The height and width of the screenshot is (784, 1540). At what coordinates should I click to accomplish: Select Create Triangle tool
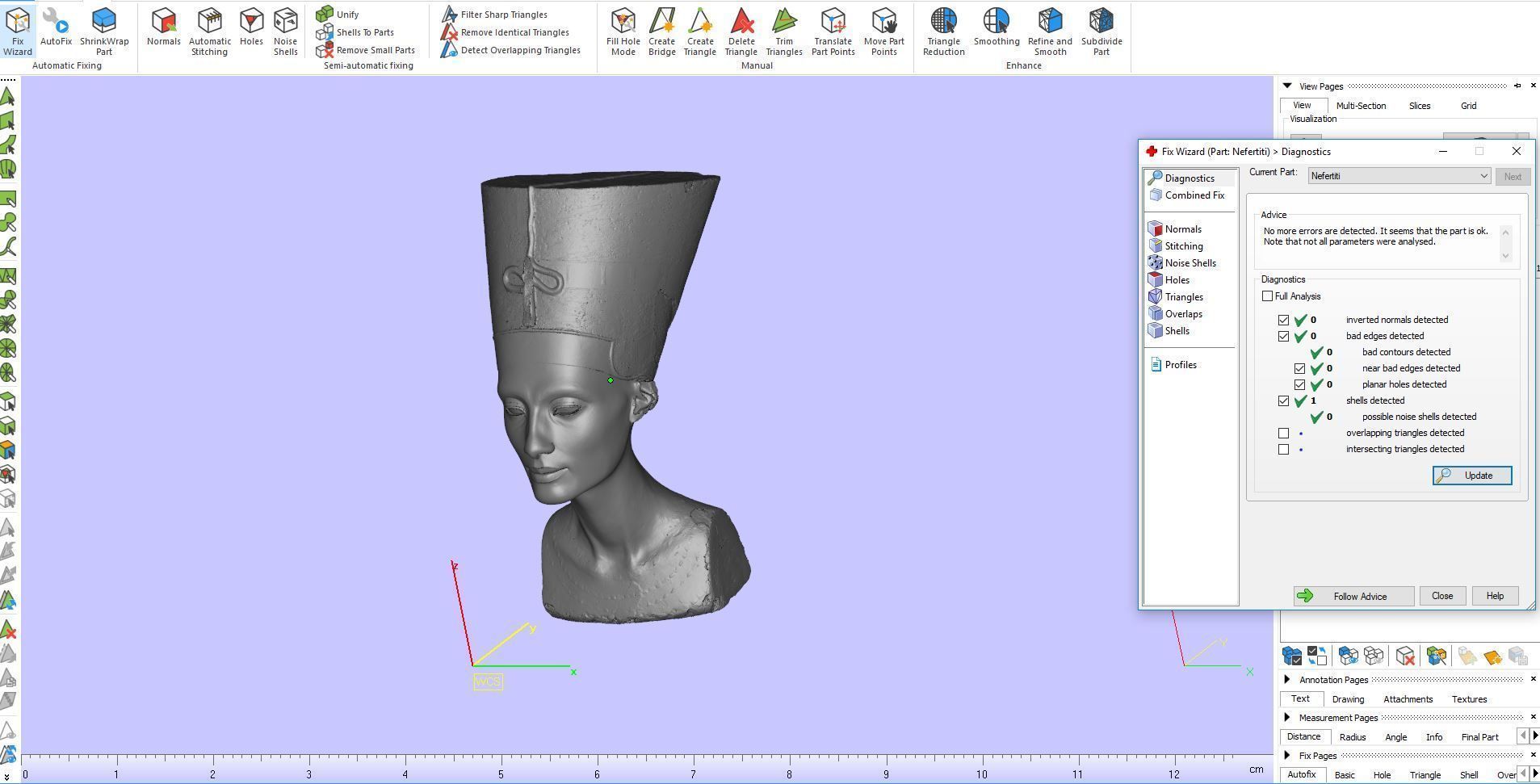[700, 31]
